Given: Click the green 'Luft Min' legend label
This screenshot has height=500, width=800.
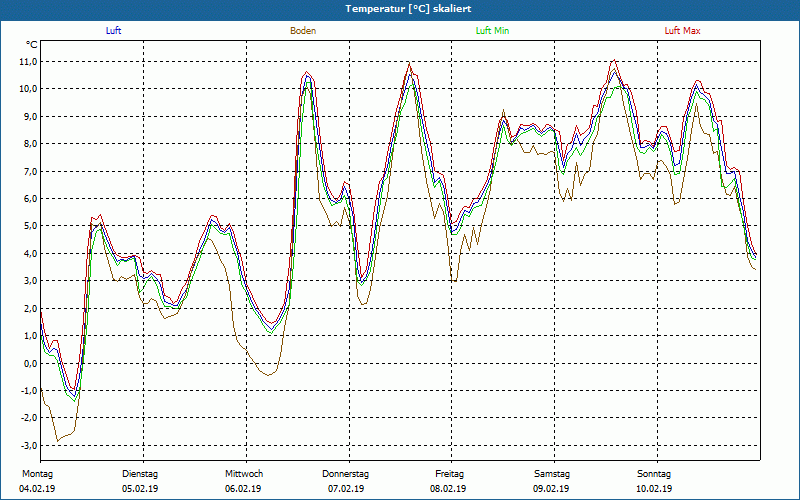Looking at the screenshot, I should pos(492,31).
